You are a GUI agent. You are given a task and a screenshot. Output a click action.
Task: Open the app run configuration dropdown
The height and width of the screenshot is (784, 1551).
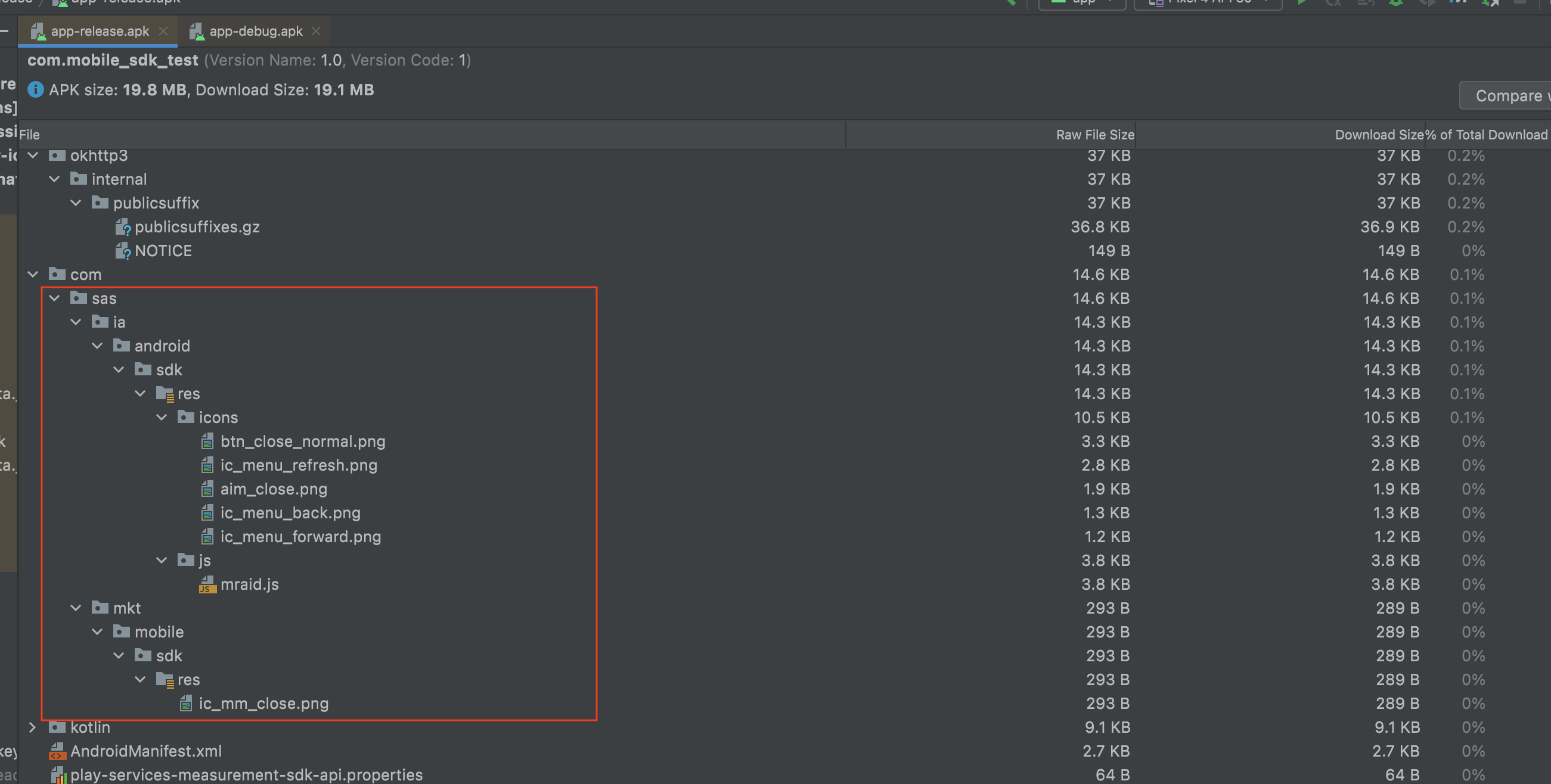tap(1082, 3)
